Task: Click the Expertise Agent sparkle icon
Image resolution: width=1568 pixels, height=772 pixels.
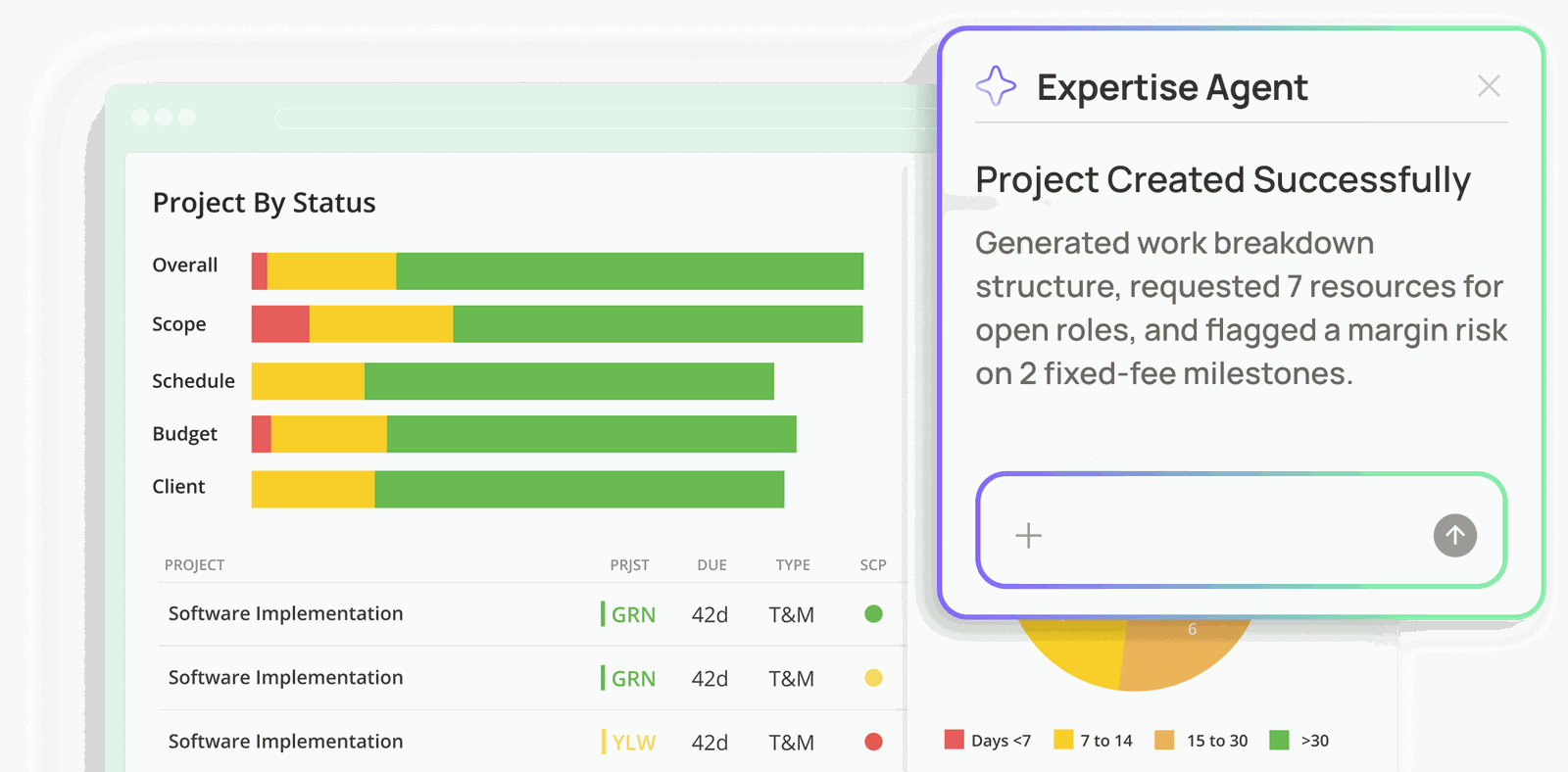Action: click(x=996, y=86)
